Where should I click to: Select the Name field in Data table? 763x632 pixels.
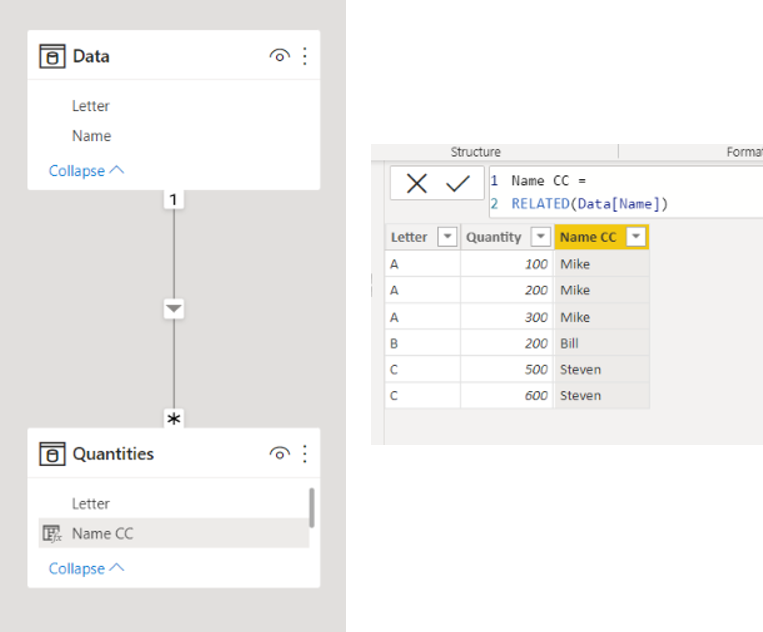click(x=91, y=136)
